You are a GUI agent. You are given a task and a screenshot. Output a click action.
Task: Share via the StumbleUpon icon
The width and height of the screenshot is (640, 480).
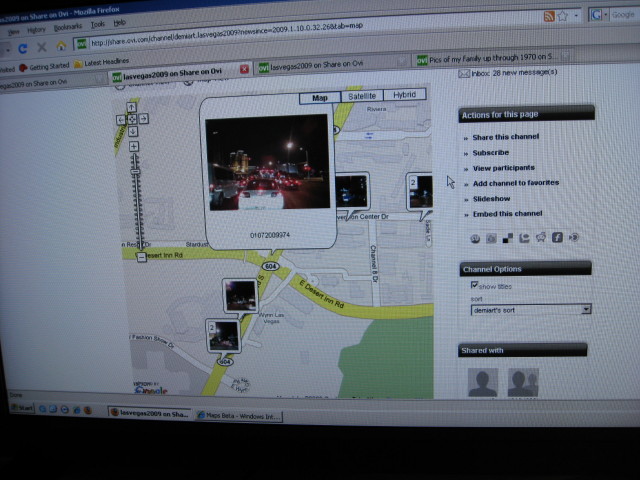(475, 239)
